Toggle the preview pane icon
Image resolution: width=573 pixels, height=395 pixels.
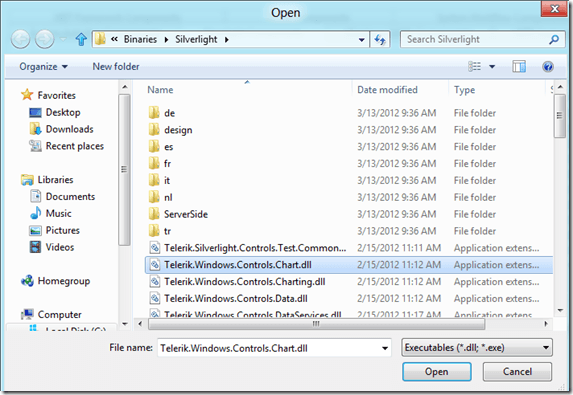(x=519, y=67)
